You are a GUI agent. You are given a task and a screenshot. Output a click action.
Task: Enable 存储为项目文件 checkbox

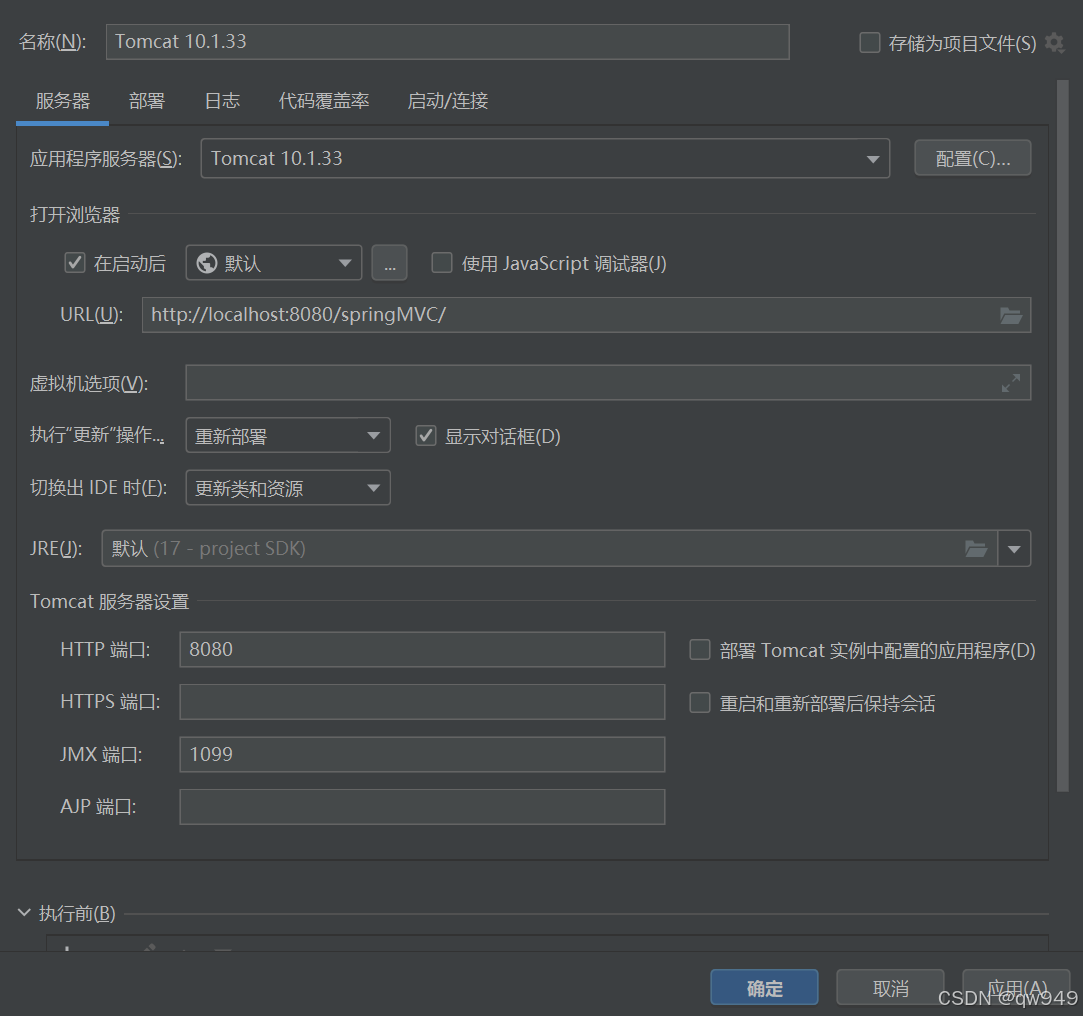[x=870, y=43]
